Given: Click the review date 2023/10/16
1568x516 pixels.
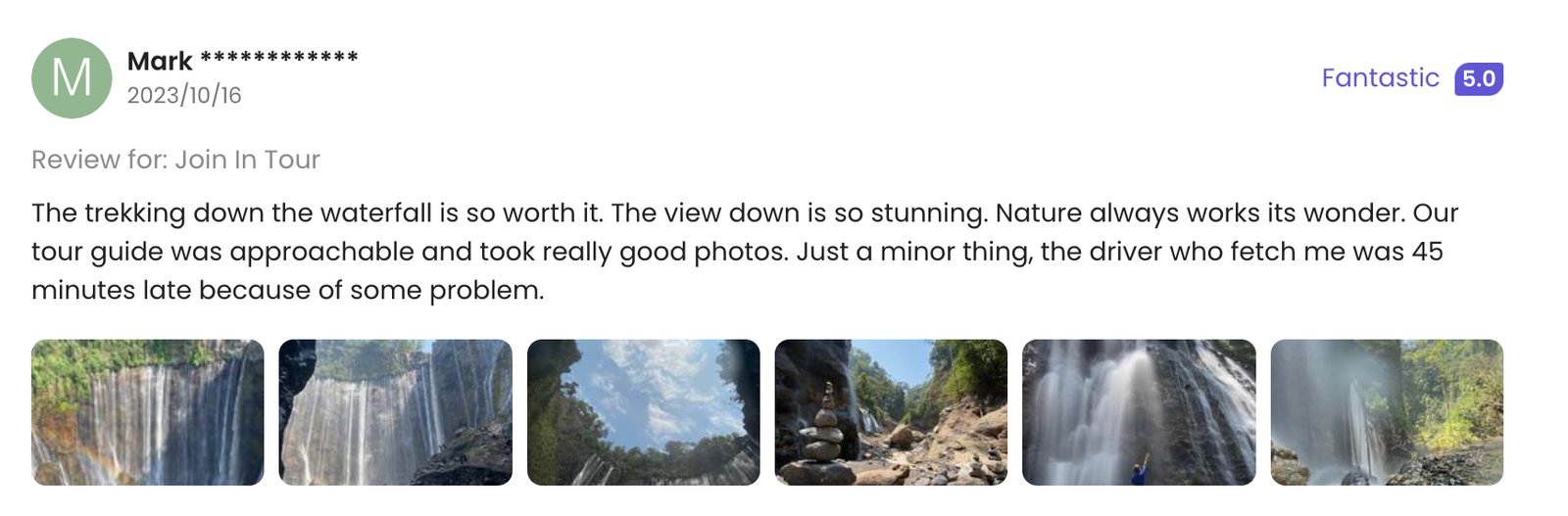Looking at the screenshot, I should [x=184, y=95].
